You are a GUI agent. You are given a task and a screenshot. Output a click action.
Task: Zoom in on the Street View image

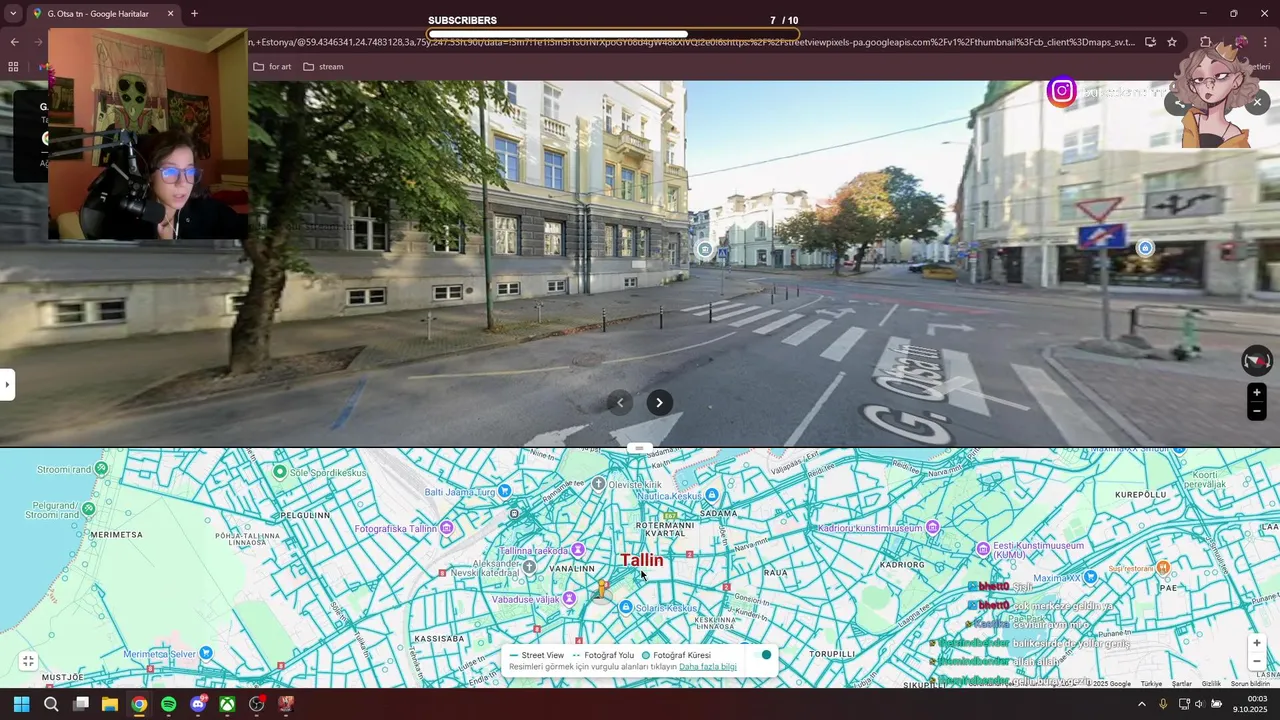[x=1257, y=392]
